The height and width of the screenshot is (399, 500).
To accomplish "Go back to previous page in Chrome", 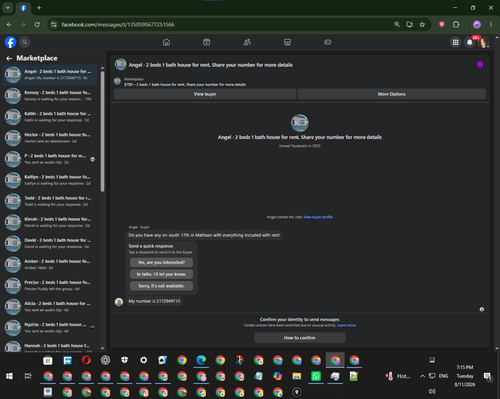I will pyautogui.click(x=9, y=25).
